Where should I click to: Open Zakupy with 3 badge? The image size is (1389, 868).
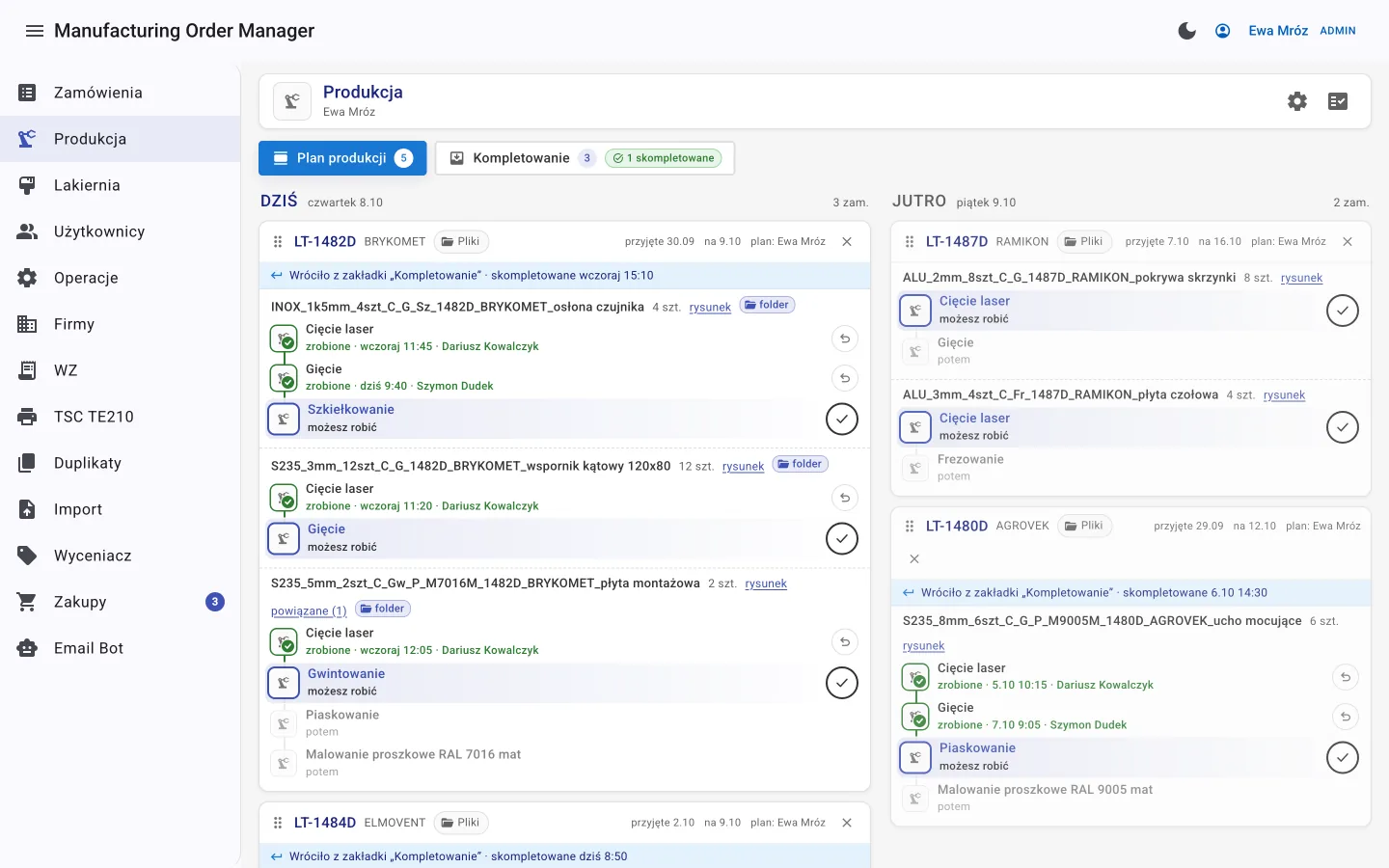[120, 602]
